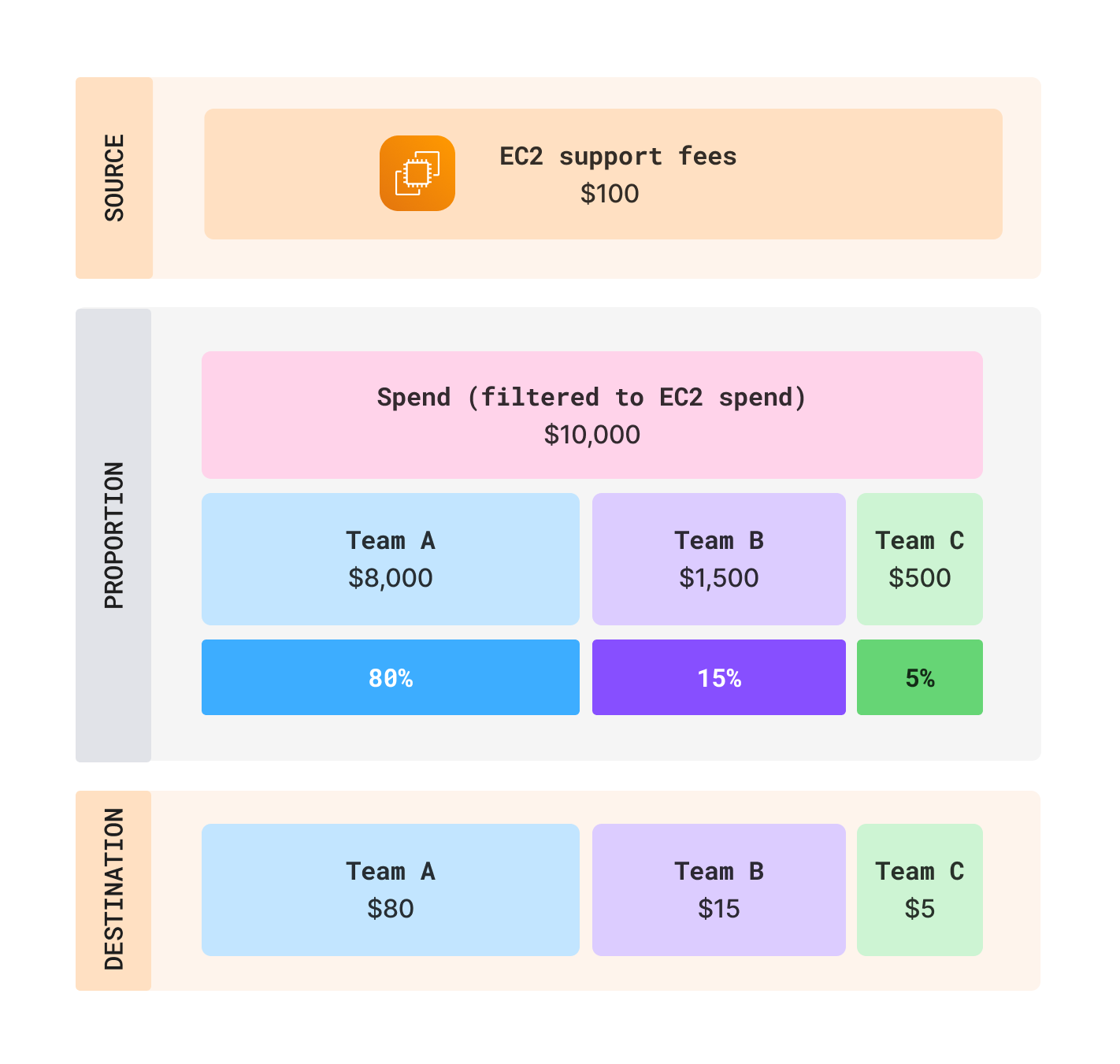The width and height of the screenshot is (1120, 1064).
Task: Select the purple 15% proportion bar
Action: pyautogui.click(x=718, y=677)
